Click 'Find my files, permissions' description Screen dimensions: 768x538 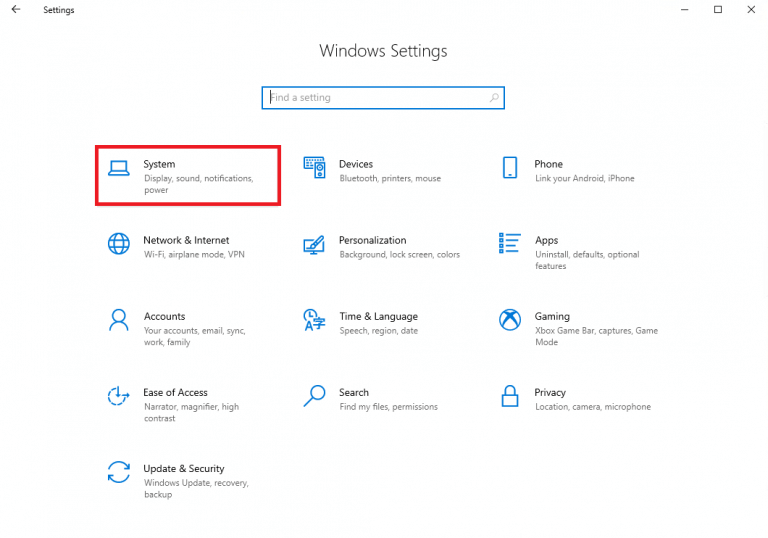[388, 407]
